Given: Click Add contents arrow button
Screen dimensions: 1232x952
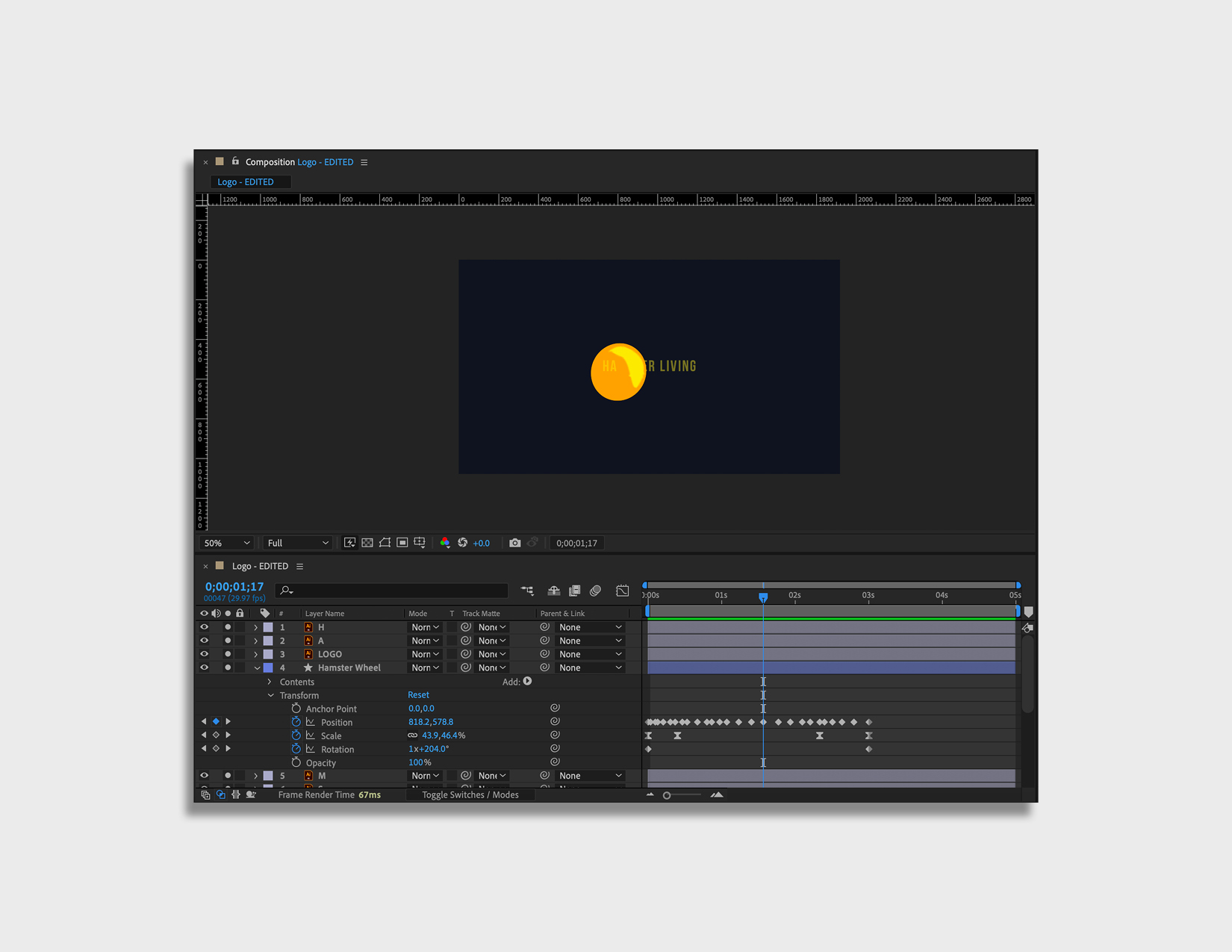Looking at the screenshot, I should click(x=527, y=681).
